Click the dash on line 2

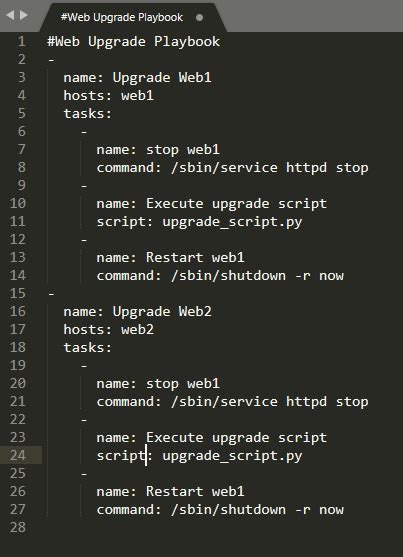tap(51, 60)
